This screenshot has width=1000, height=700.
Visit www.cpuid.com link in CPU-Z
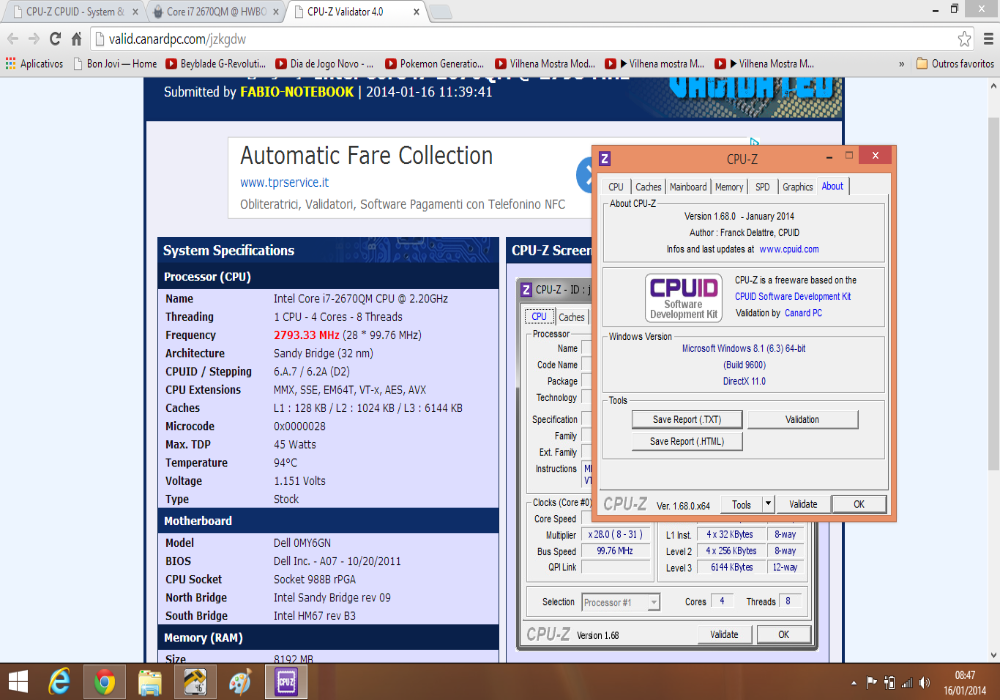tap(789, 249)
